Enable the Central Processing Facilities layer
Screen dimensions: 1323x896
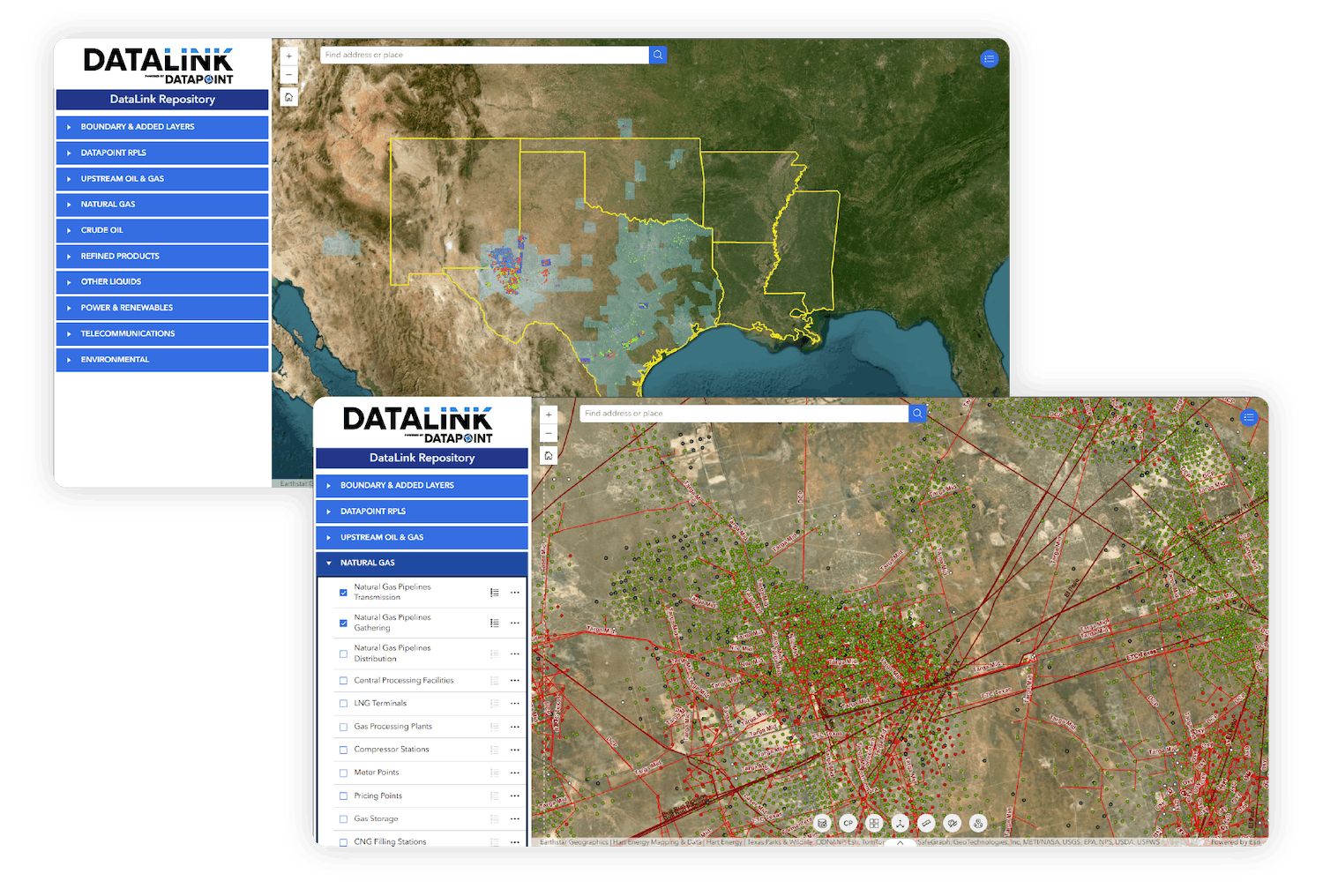coord(343,681)
